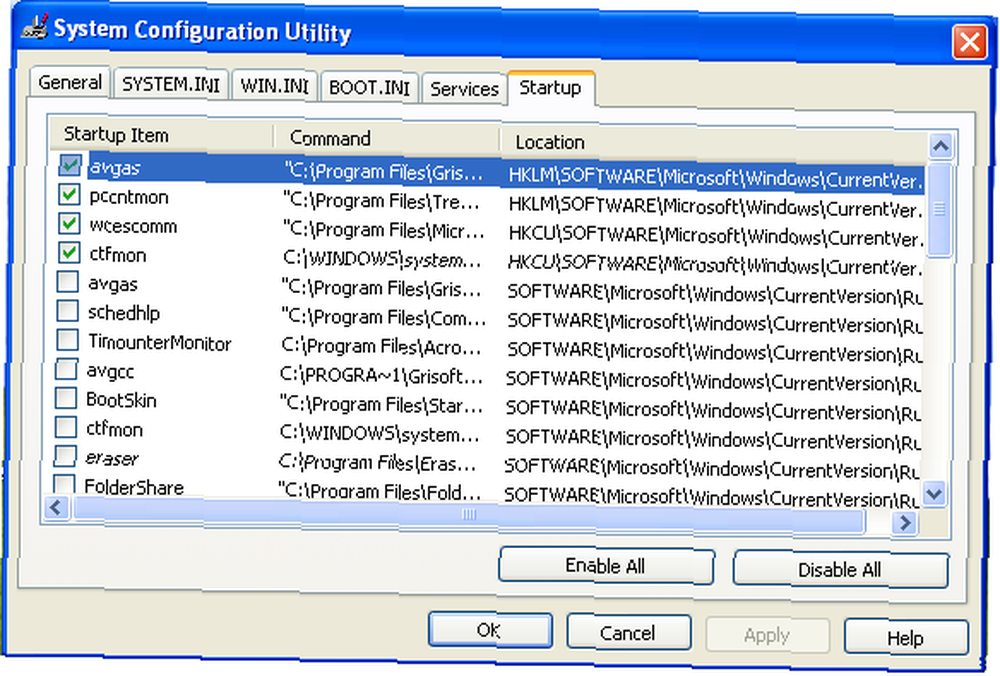Select the eraser item name

point(112,458)
